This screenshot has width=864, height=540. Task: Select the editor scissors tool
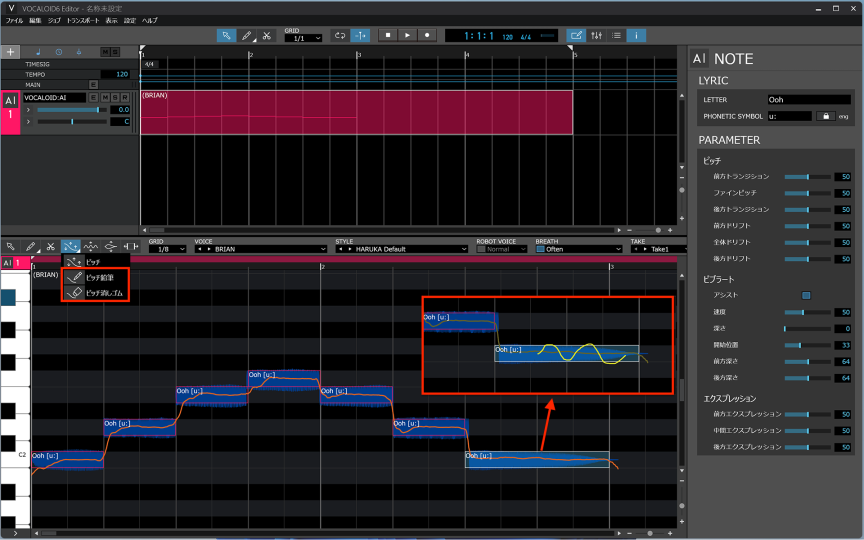pos(51,246)
